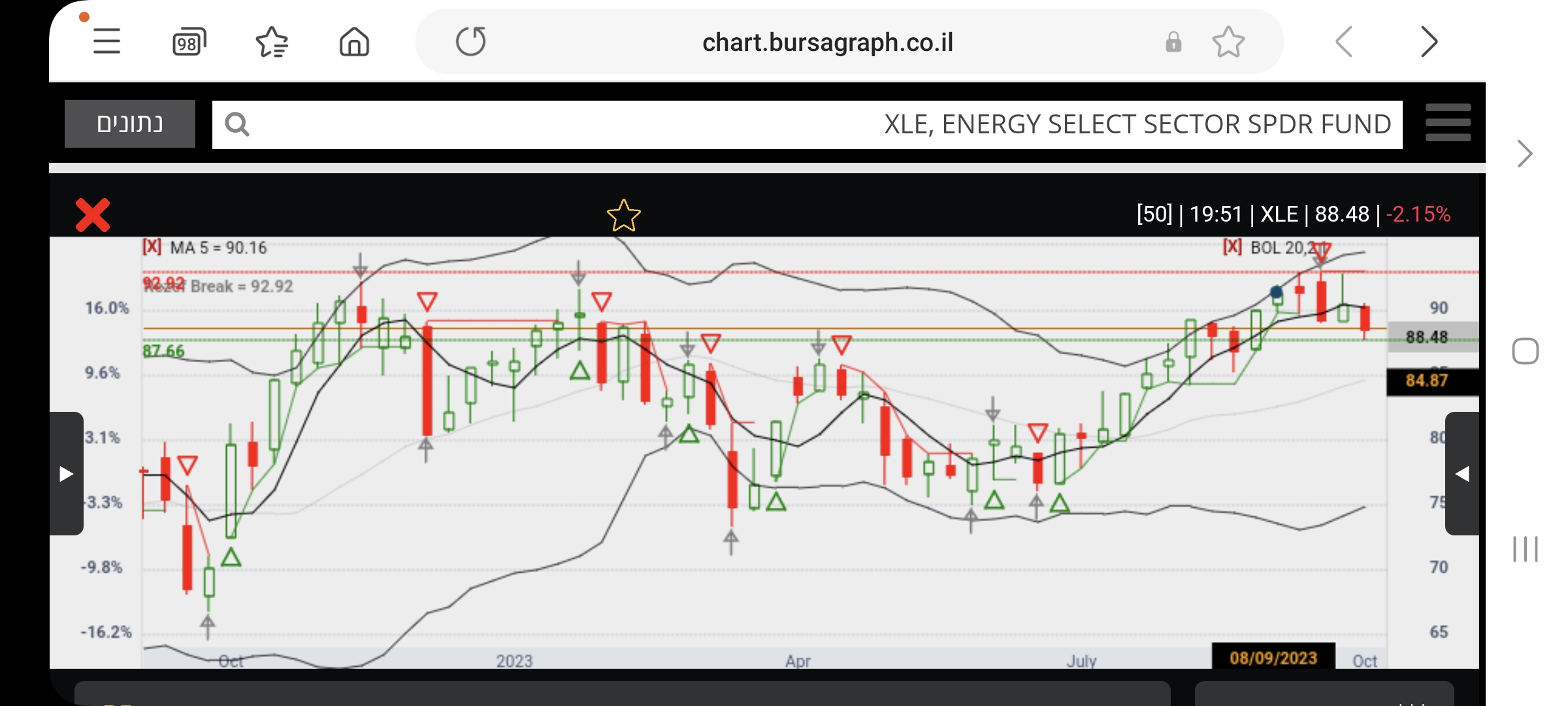Open the tabs counter showing 98
Image resolution: width=1568 pixels, height=706 pixels.
click(x=189, y=42)
